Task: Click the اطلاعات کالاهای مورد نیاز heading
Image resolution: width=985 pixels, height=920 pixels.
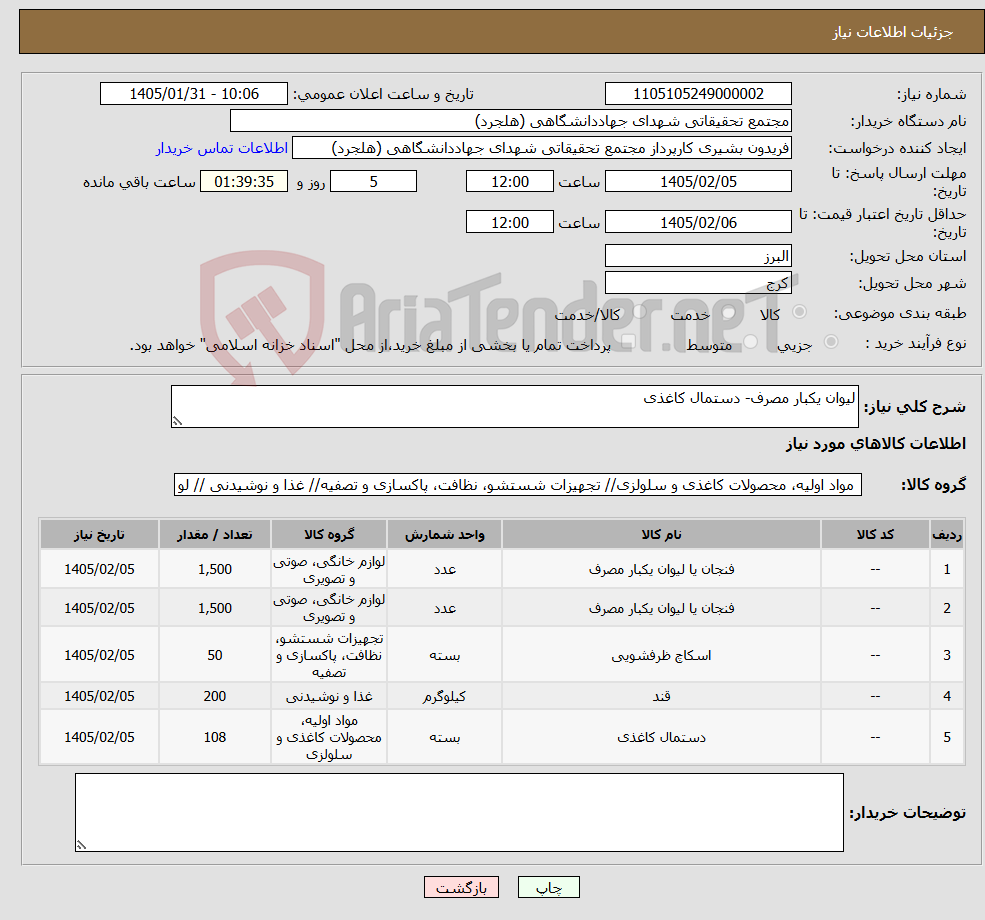Action: pyautogui.click(x=876, y=443)
